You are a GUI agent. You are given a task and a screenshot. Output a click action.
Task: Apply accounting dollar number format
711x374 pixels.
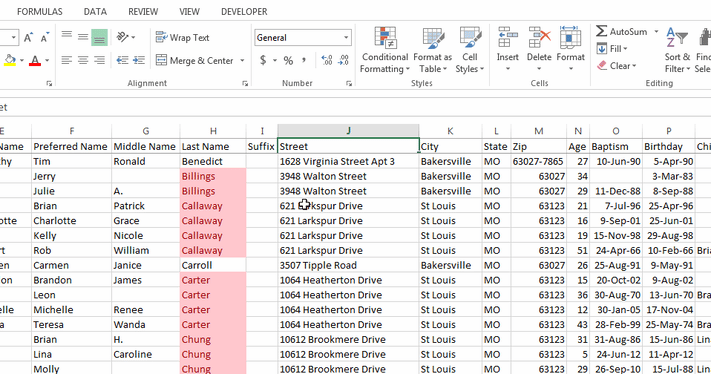[x=263, y=60]
